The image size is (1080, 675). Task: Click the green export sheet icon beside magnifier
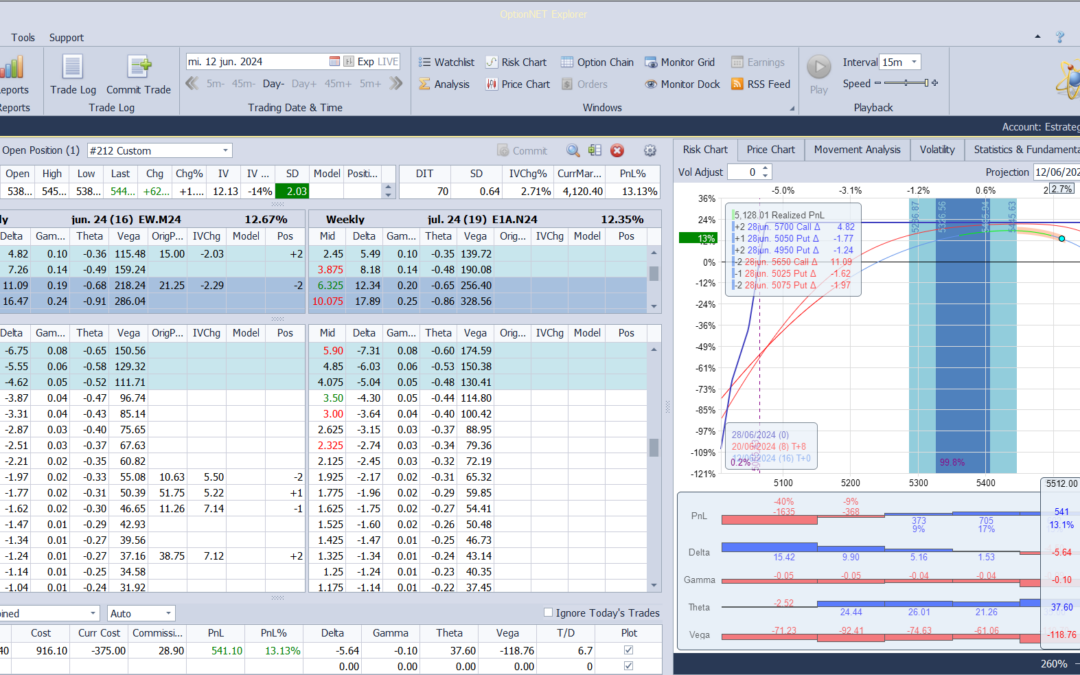coord(594,150)
